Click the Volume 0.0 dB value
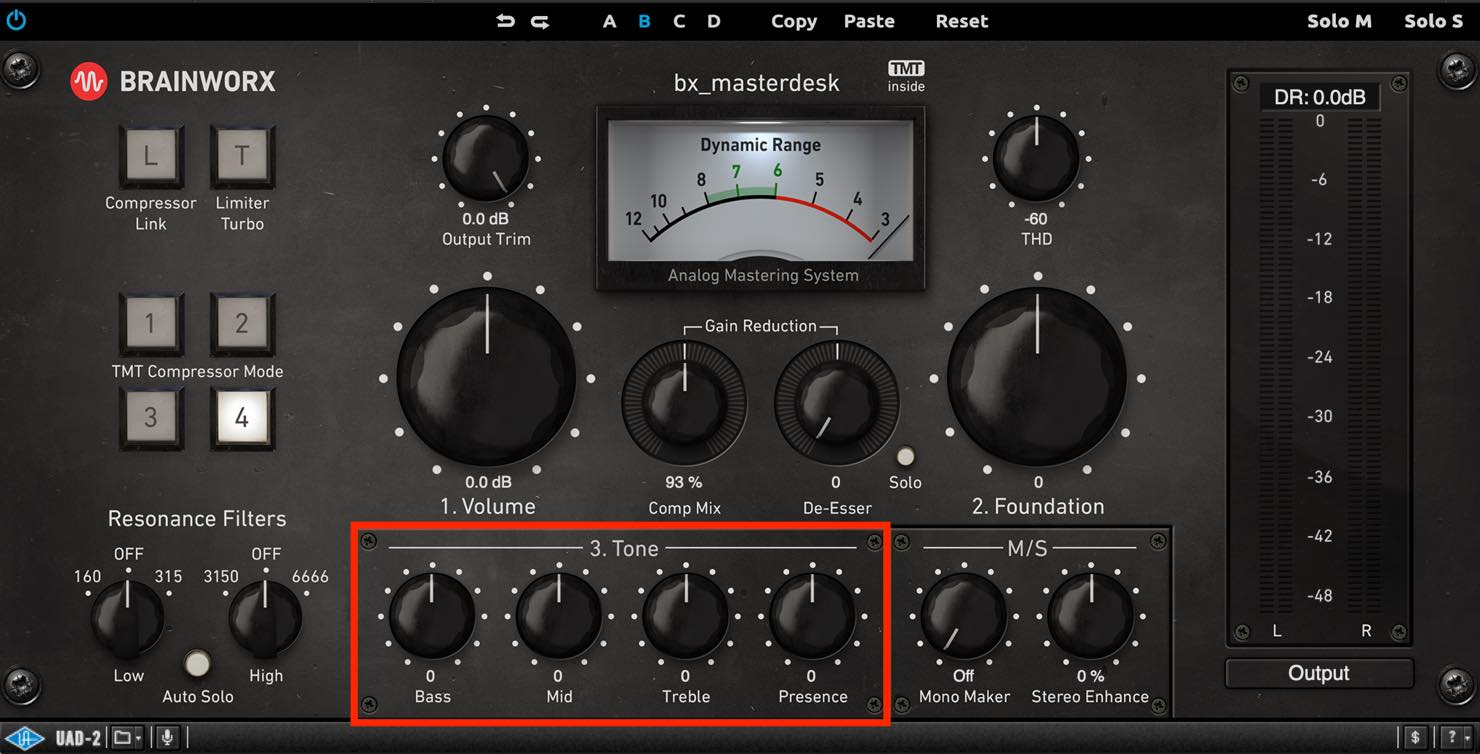The width and height of the screenshot is (1480, 754). (488, 482)
